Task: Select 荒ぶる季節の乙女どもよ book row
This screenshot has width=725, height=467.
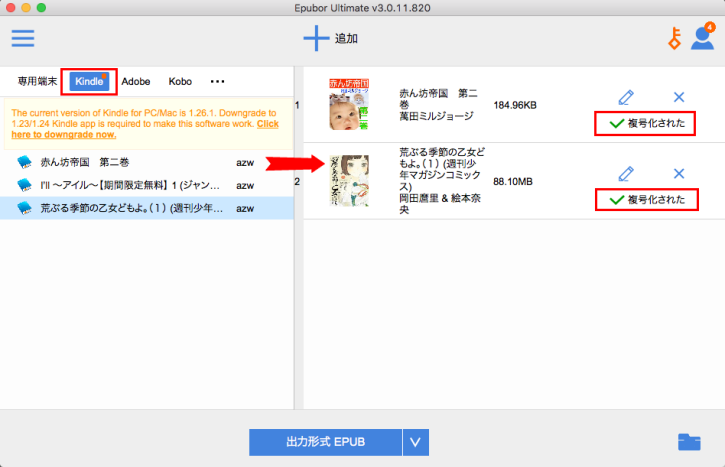Action: [x=147, y=208]
